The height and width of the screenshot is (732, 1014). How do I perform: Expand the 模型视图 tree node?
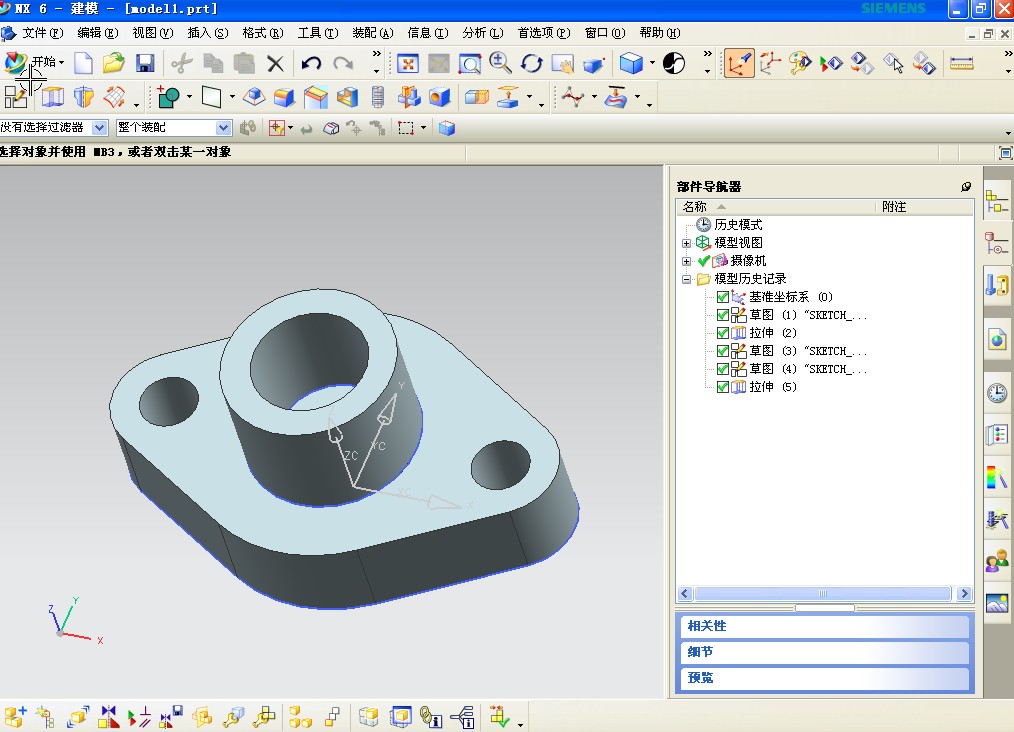tap(686, 243)
